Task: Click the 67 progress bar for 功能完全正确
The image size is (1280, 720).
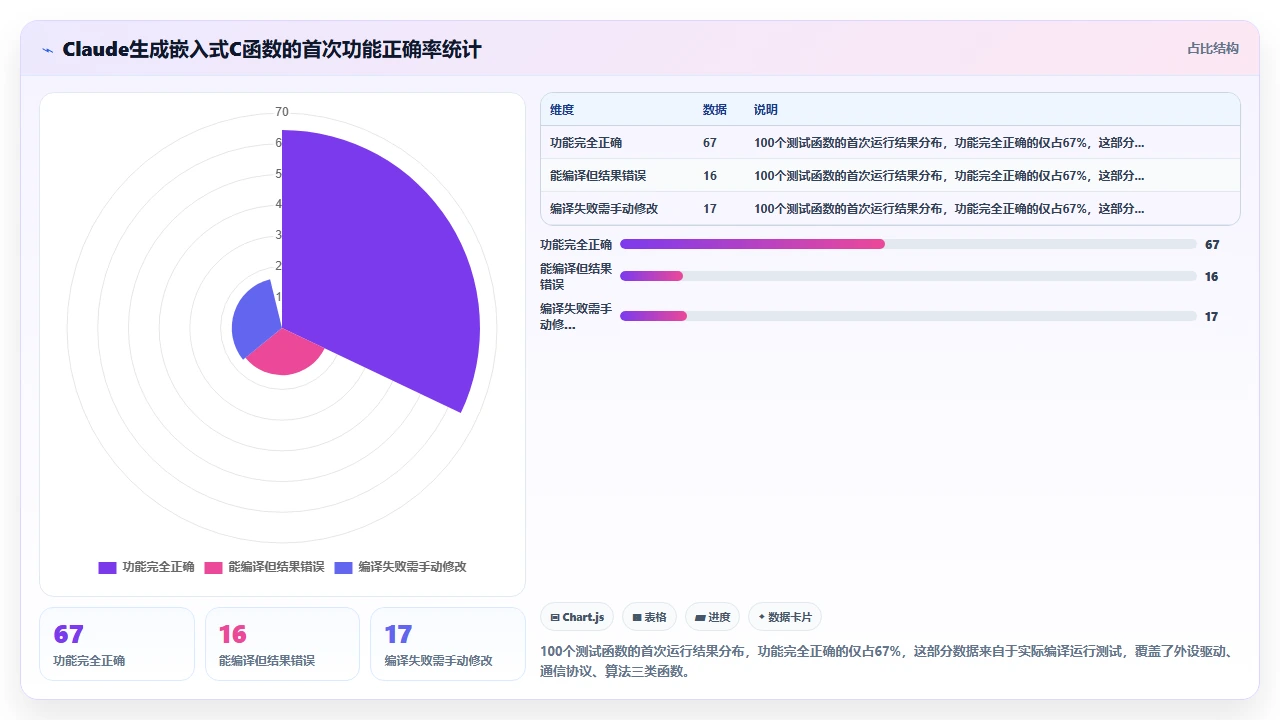Action: point(908,244)
